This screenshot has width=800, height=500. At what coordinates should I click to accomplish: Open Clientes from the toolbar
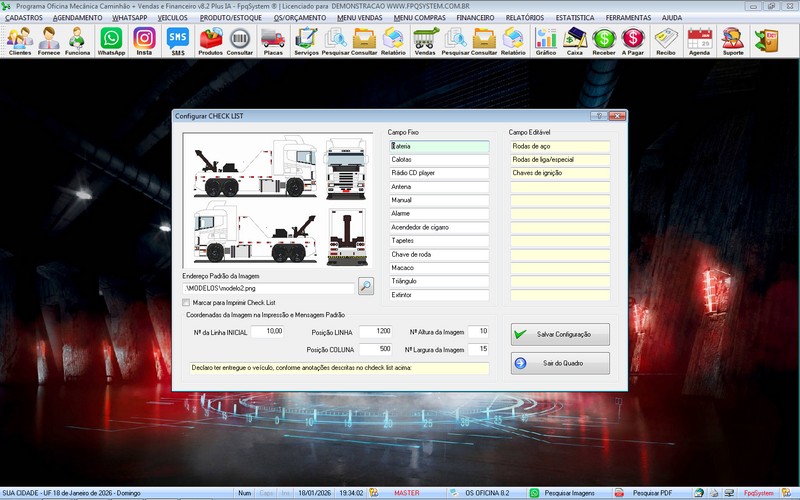pyautogui.click(x=20, y=41)
